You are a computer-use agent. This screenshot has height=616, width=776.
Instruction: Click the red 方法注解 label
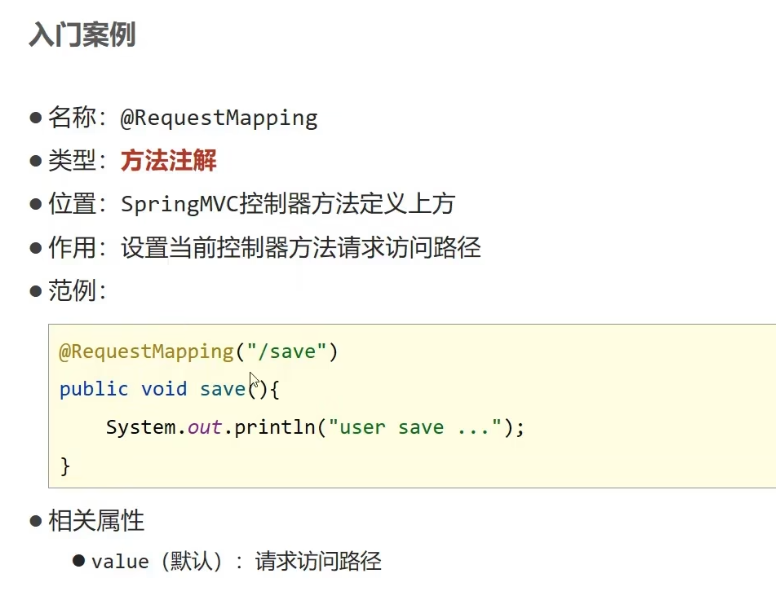tap(168, 161)
